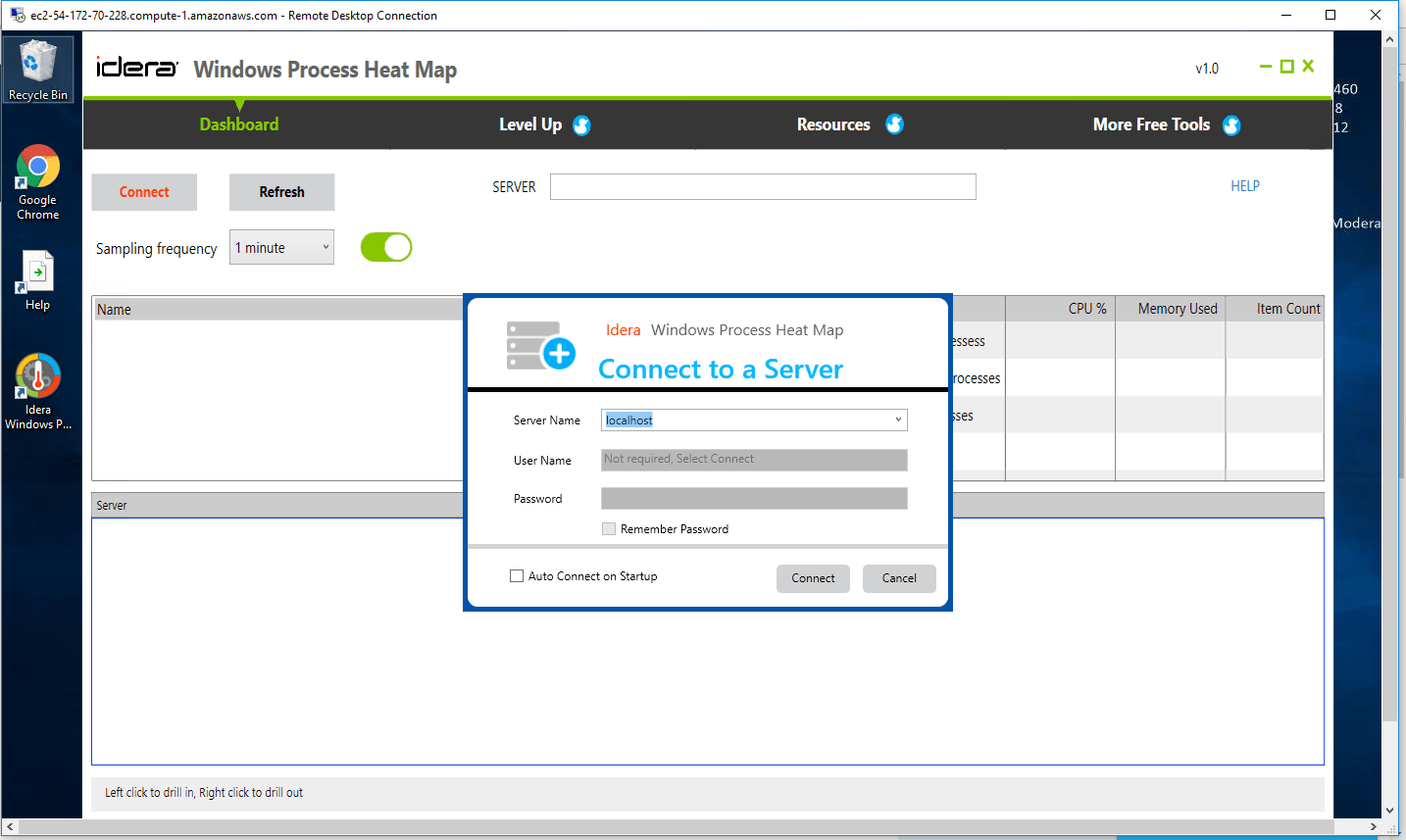
Task: Open the Recycle Bin
Action: 37,61
